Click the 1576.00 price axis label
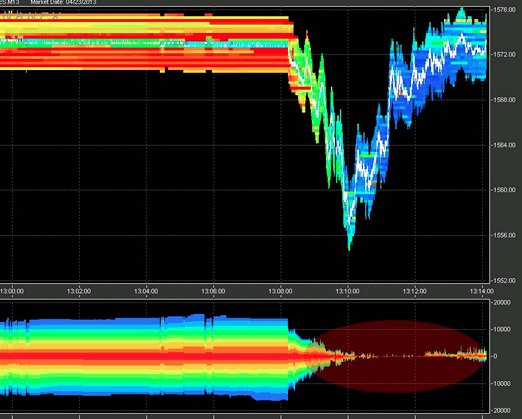This screenshot has width=522, height=419. coord(505,10)
